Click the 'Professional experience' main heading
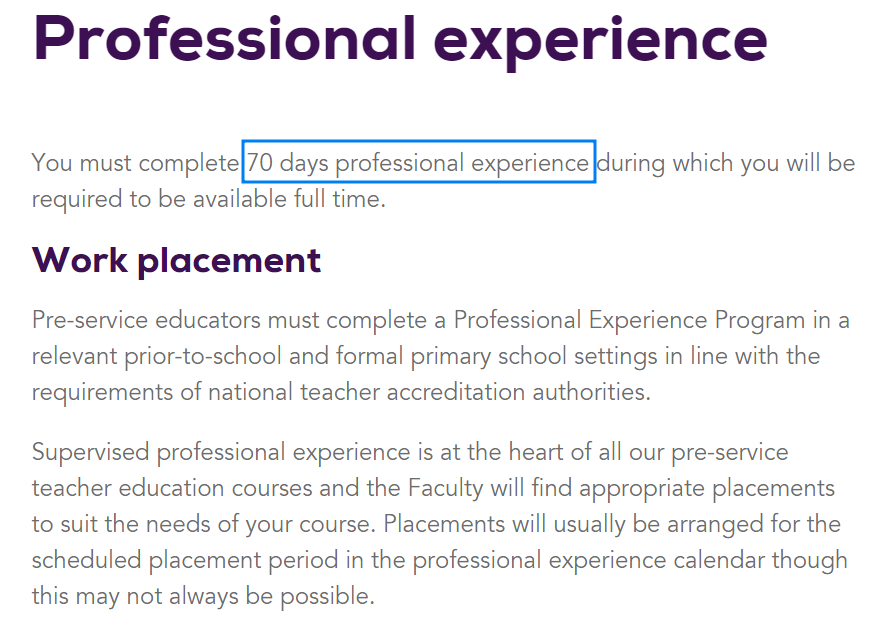Image resolution: width=876 pixels, height=619 pixels. (400, 40)
